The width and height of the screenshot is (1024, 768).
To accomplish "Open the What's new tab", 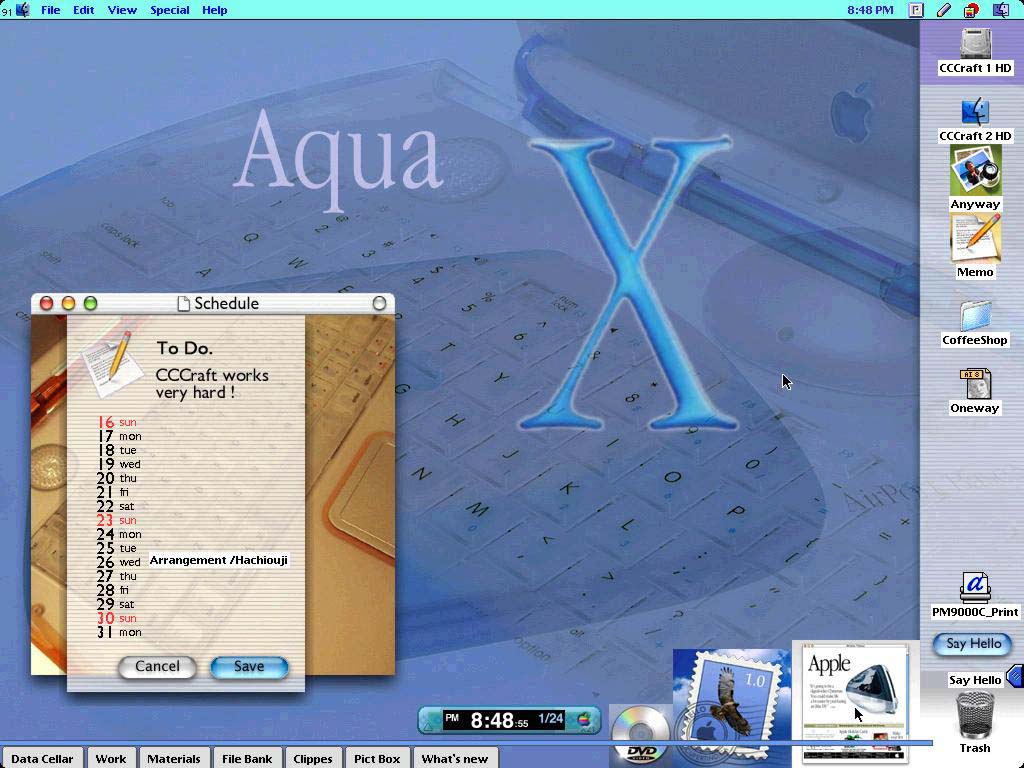I will coord(455,758).
